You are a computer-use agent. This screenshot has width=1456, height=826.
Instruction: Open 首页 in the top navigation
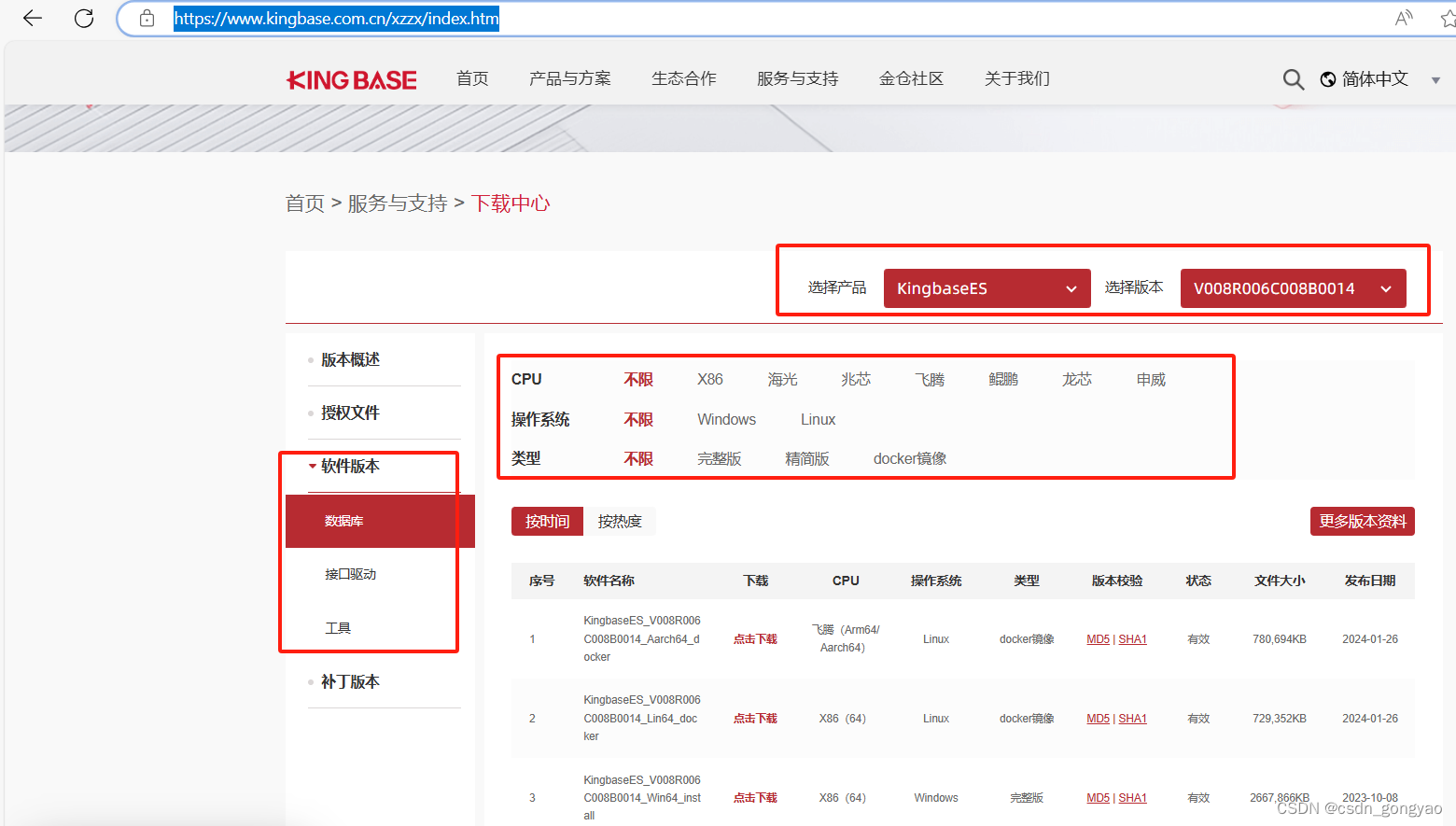472,78
